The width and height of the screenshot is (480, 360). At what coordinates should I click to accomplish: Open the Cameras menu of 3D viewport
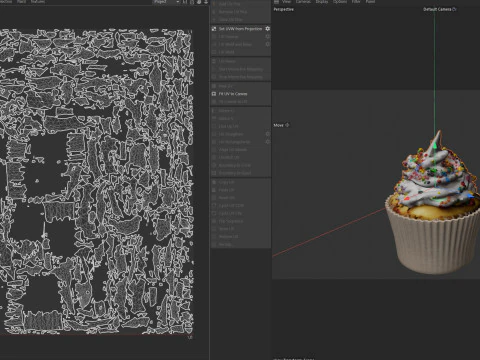[303, 2]
